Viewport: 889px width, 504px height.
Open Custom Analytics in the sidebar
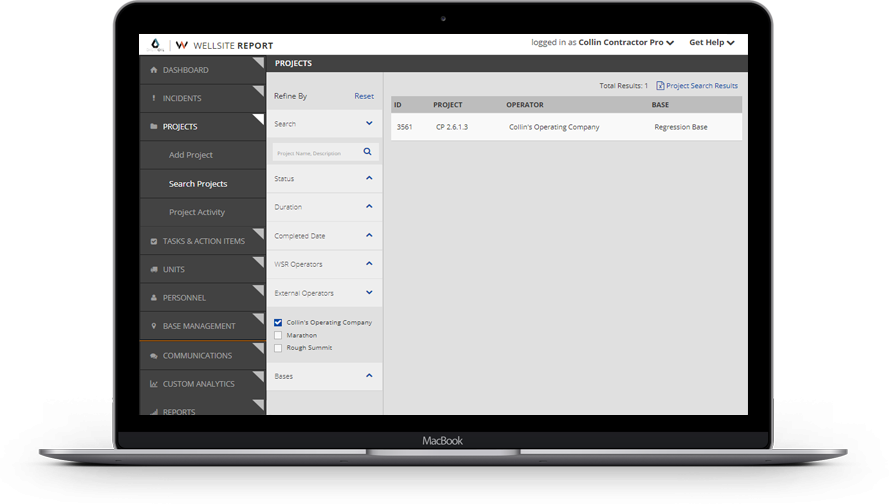point(202,384)
